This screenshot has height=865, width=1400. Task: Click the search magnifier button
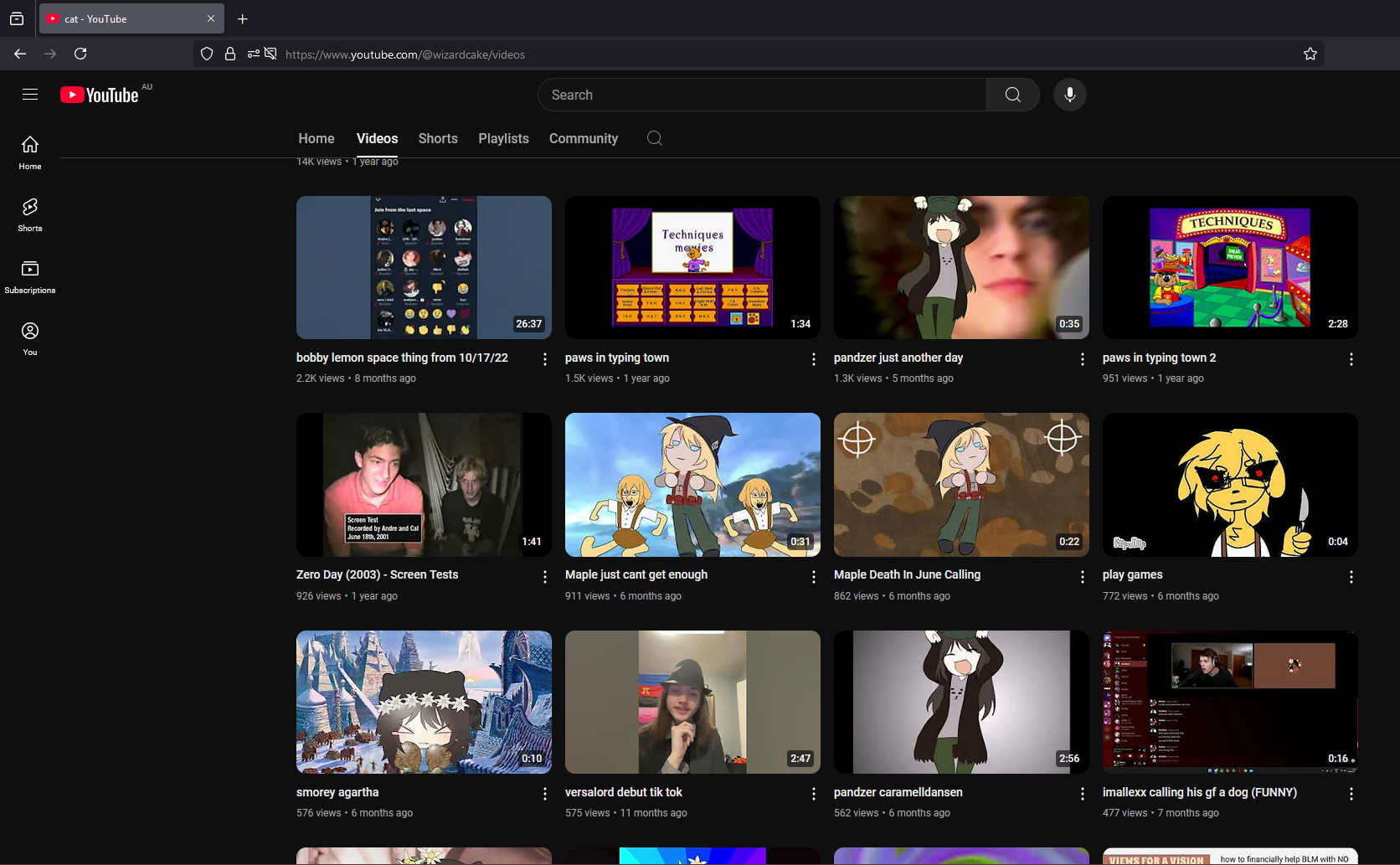(1013, 95)
